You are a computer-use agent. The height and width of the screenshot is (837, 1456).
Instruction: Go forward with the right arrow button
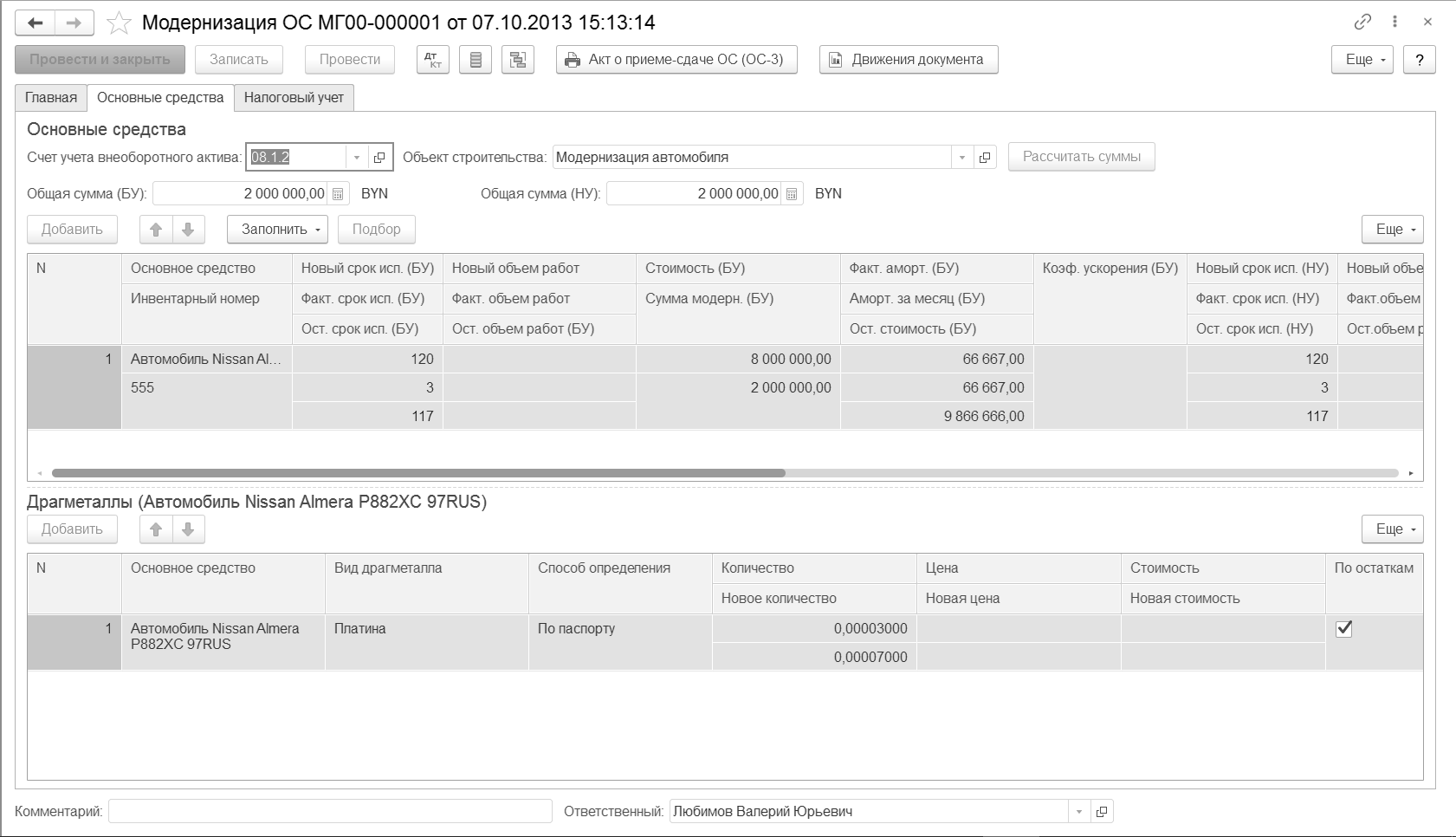point(74,23)
